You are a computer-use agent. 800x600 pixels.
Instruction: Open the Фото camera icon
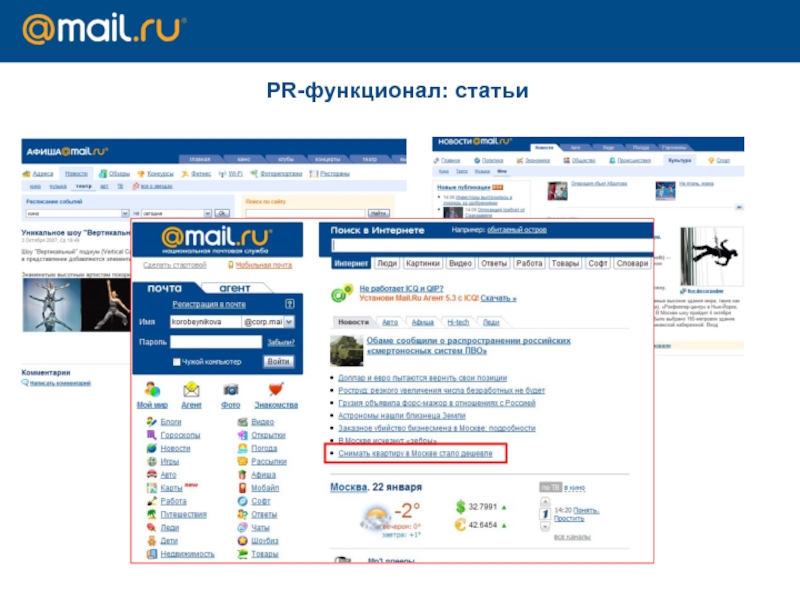point(231,390)
